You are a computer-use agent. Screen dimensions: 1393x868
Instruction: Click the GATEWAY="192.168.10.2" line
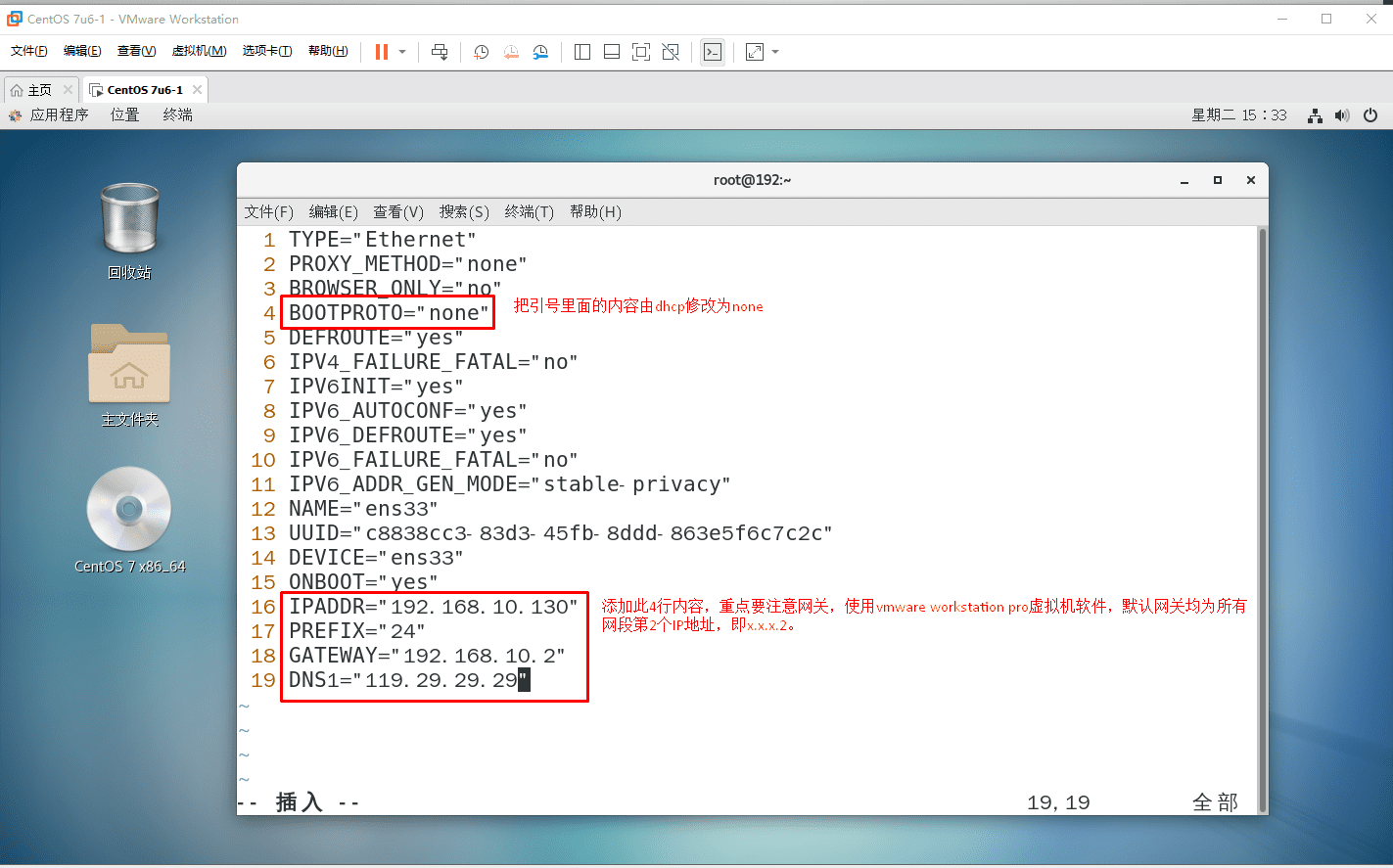tap(427, 656)
